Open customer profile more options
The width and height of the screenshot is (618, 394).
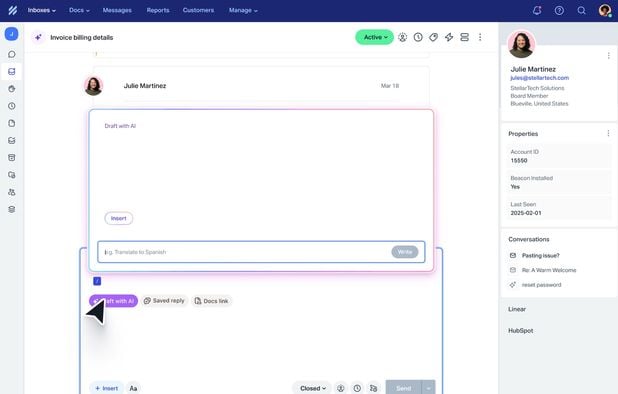click(x=609, y=56)
